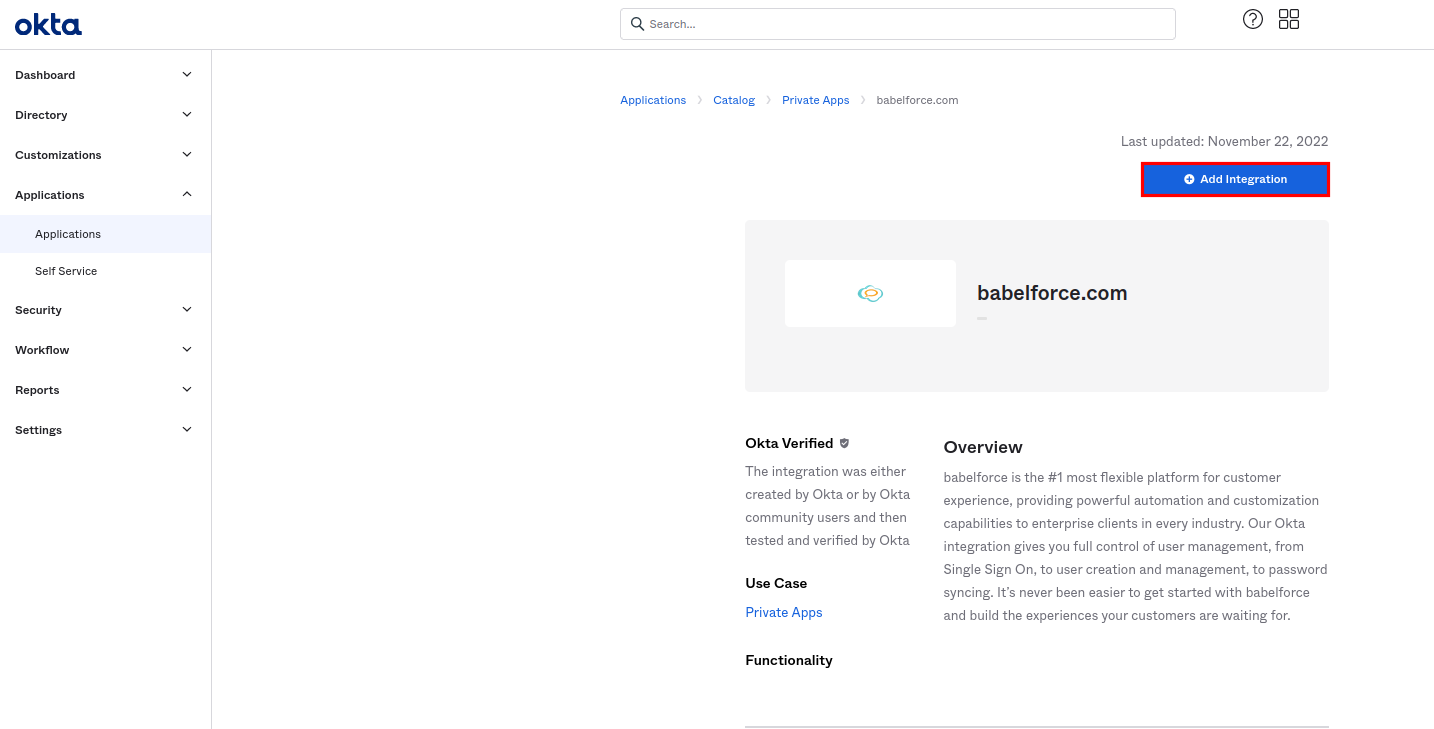Click the babelforce.com heading text
Viewport: 1434px width, 729px height.
1052,293
